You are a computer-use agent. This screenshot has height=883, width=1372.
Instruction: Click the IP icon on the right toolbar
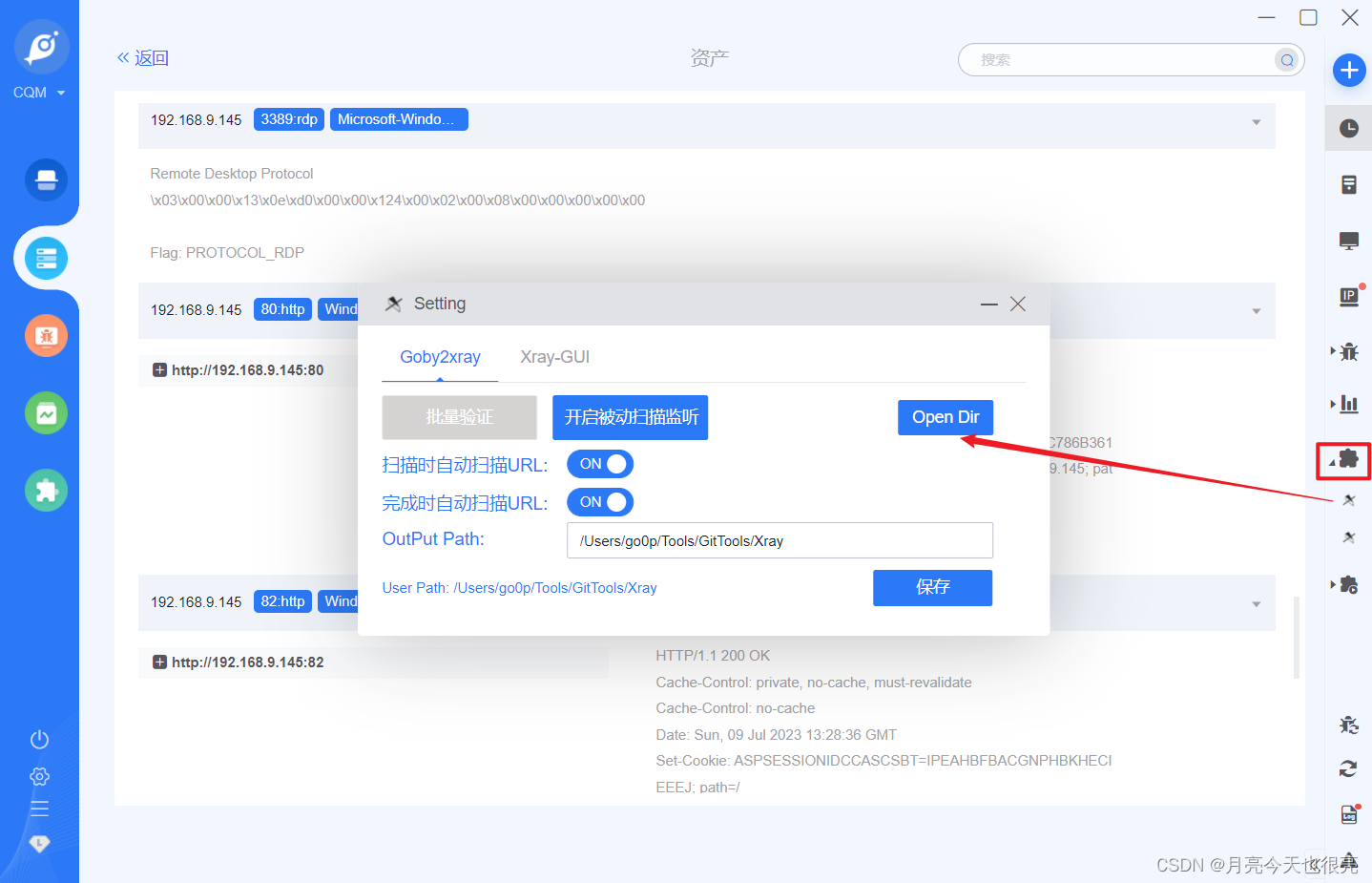pos(1349,297)
